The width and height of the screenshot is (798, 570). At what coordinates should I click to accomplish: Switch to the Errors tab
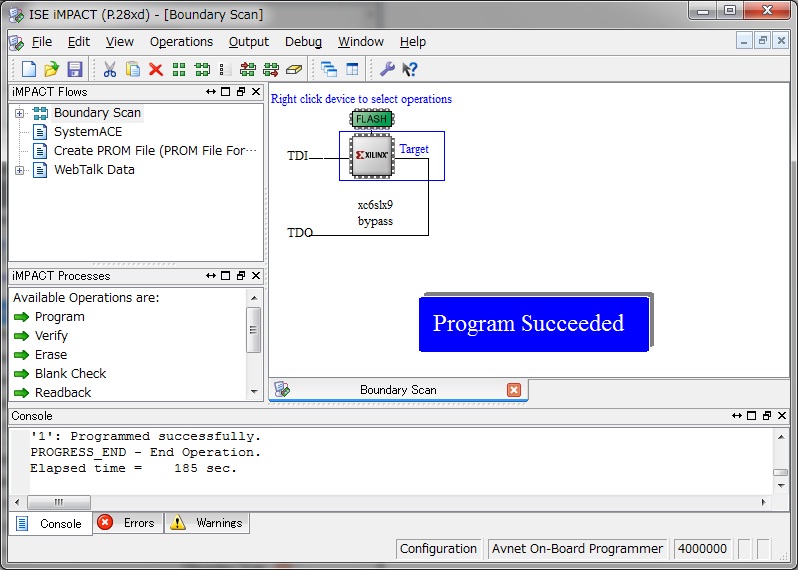pos(128,523)
